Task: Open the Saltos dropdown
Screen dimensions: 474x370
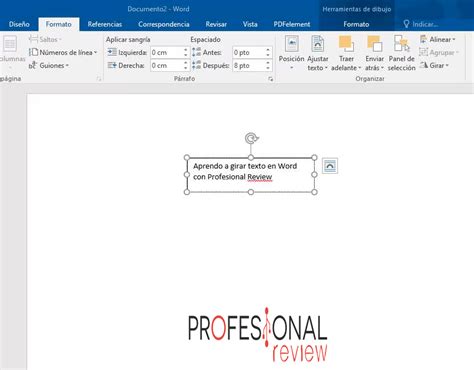Action: 45,39
